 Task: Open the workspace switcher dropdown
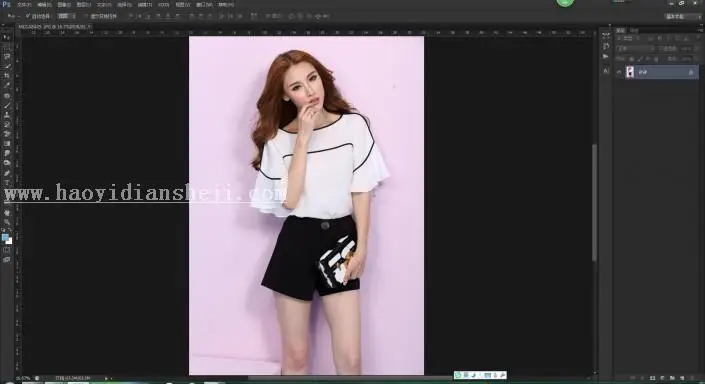click(683, 16)
